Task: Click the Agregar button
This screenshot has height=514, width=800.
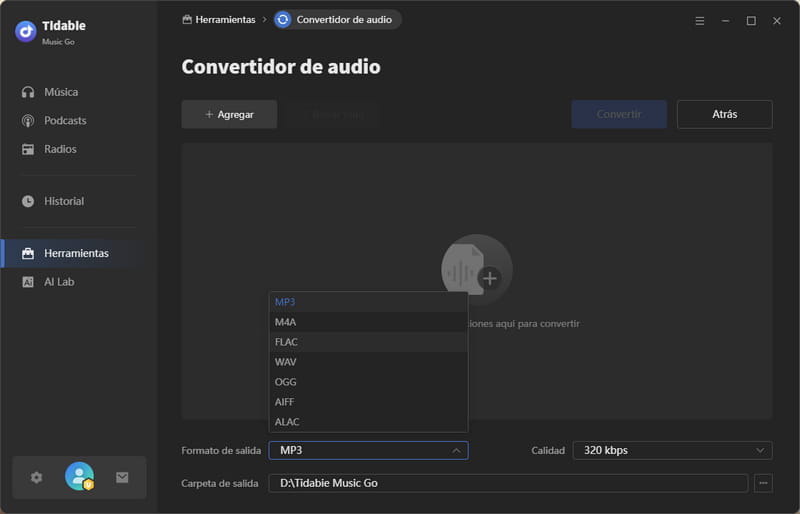Action: (229, 114)
